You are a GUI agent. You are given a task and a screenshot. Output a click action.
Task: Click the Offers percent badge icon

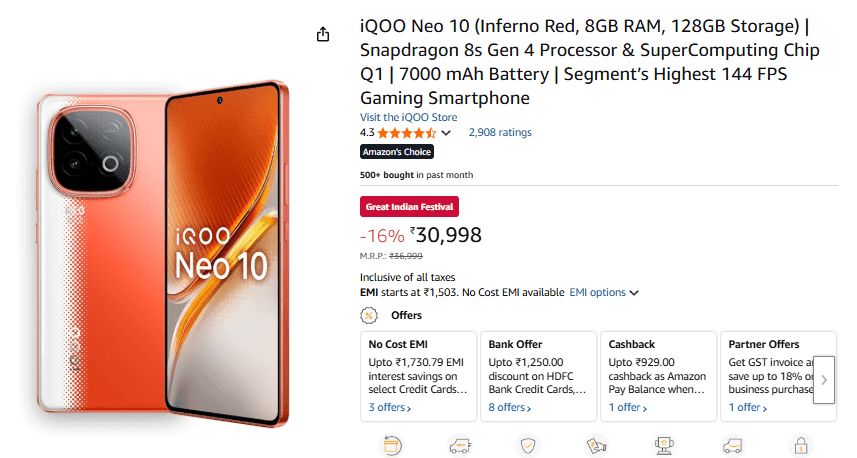click(369, 315)
